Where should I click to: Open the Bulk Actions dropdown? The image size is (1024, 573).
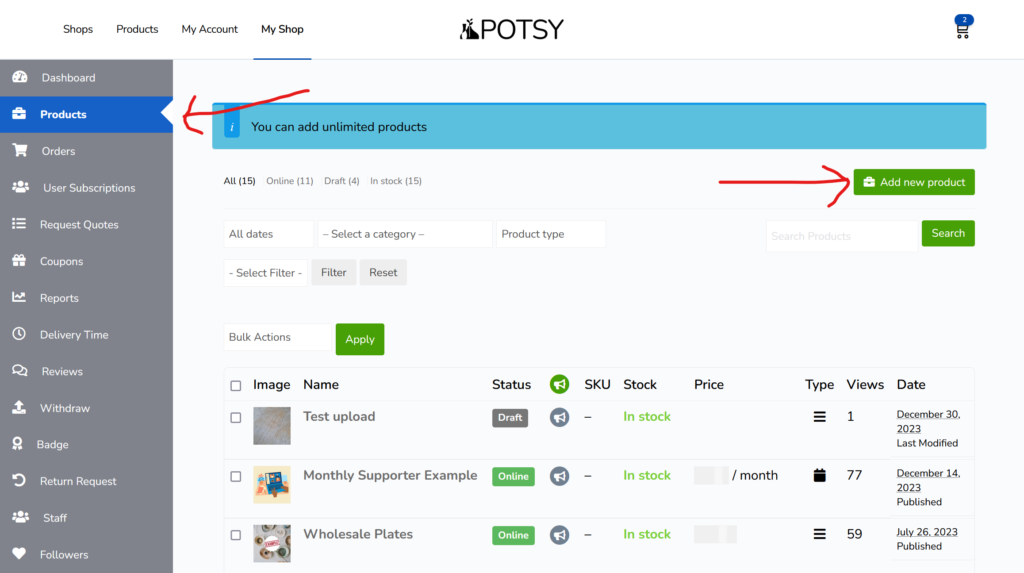(x=277, y=338)
